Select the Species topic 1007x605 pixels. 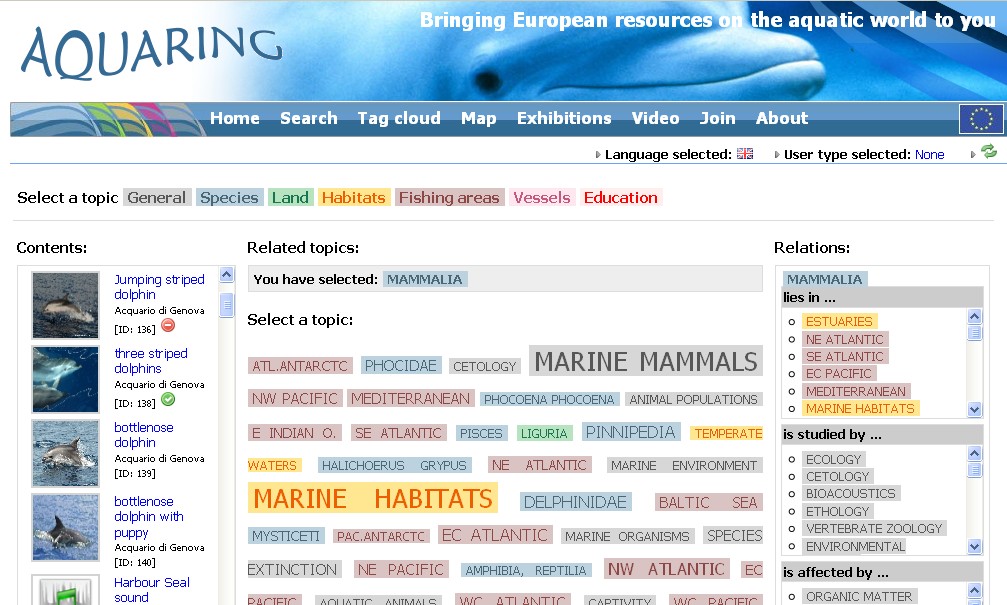pyautogui.click(x=229, y=197)
